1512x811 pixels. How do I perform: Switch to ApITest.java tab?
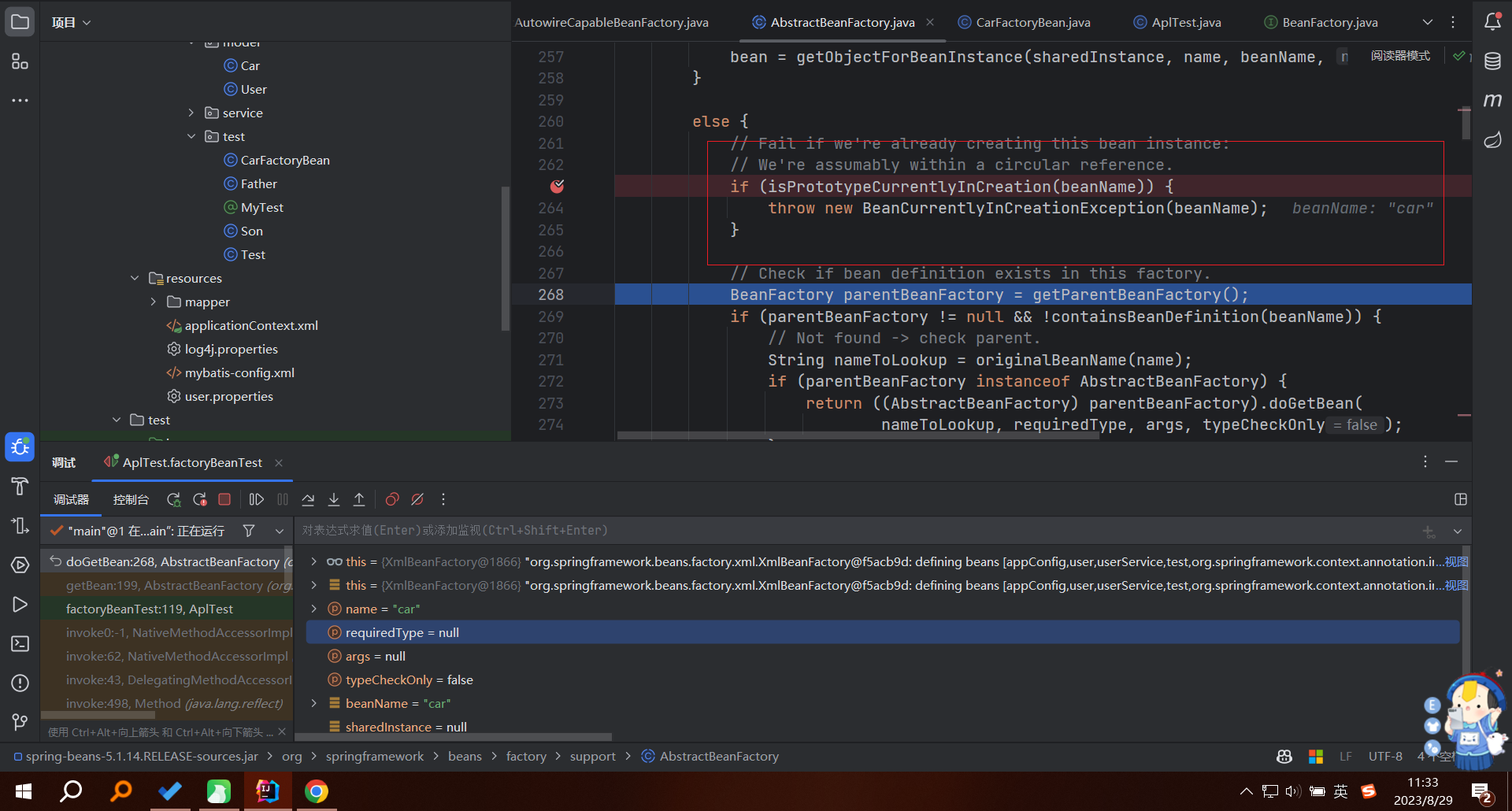coord(1177,22)
